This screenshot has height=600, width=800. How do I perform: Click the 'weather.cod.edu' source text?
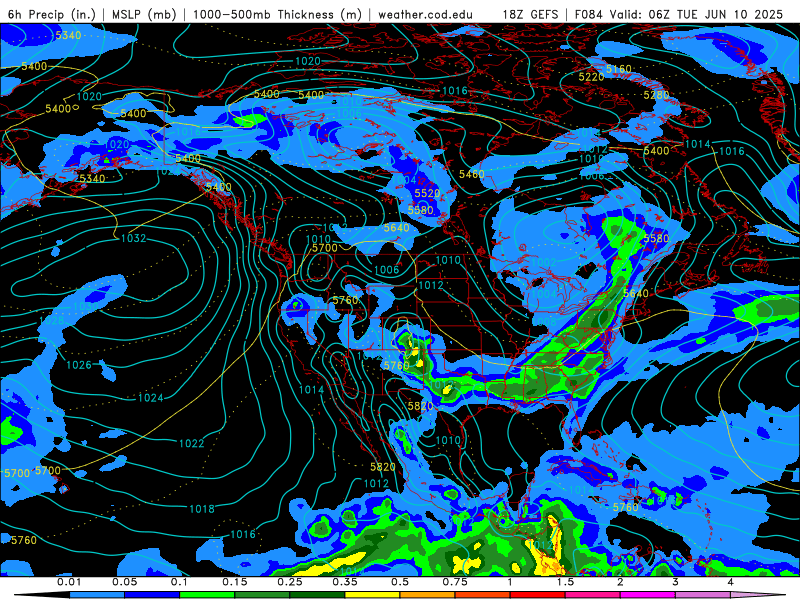click(425, 14)
